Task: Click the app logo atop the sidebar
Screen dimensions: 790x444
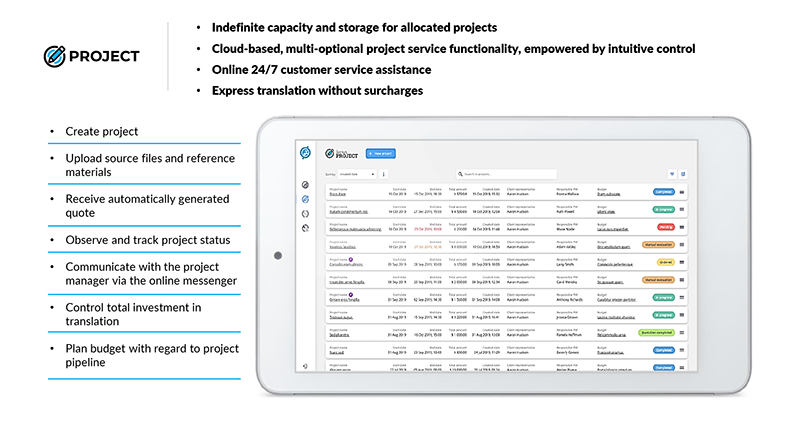Action: click(x=305, y=152)
